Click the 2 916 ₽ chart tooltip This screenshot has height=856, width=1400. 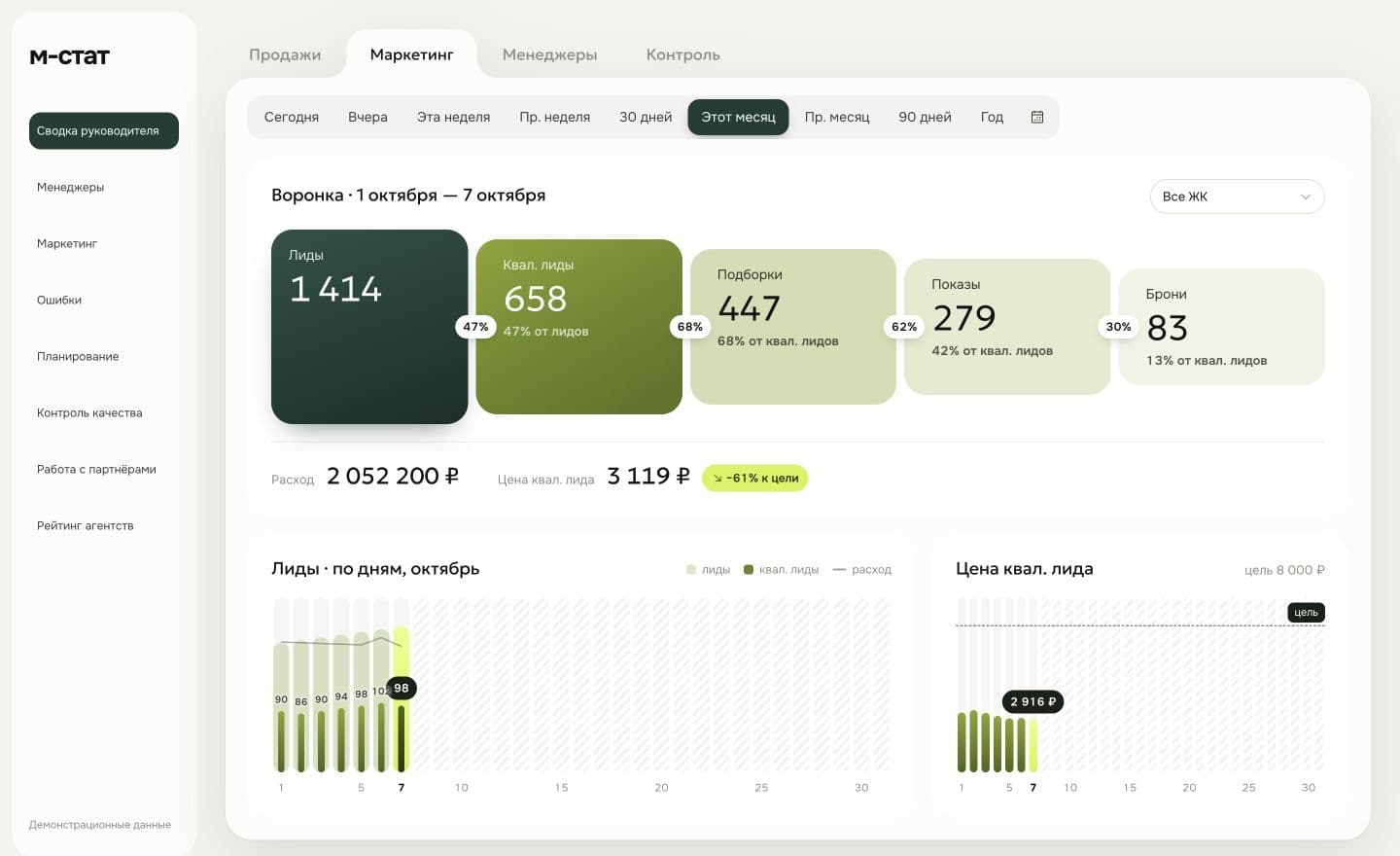tap(1032, 701)
